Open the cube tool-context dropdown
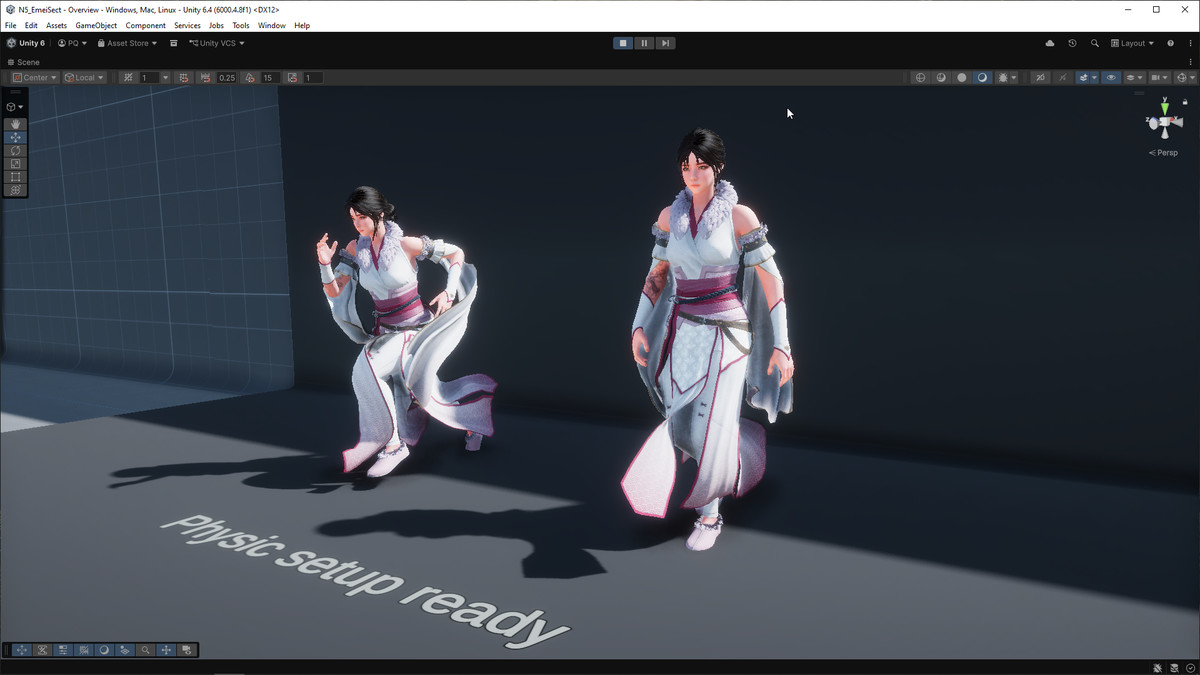The width and height of the screenshot is (1200, 675). [15, 106]
